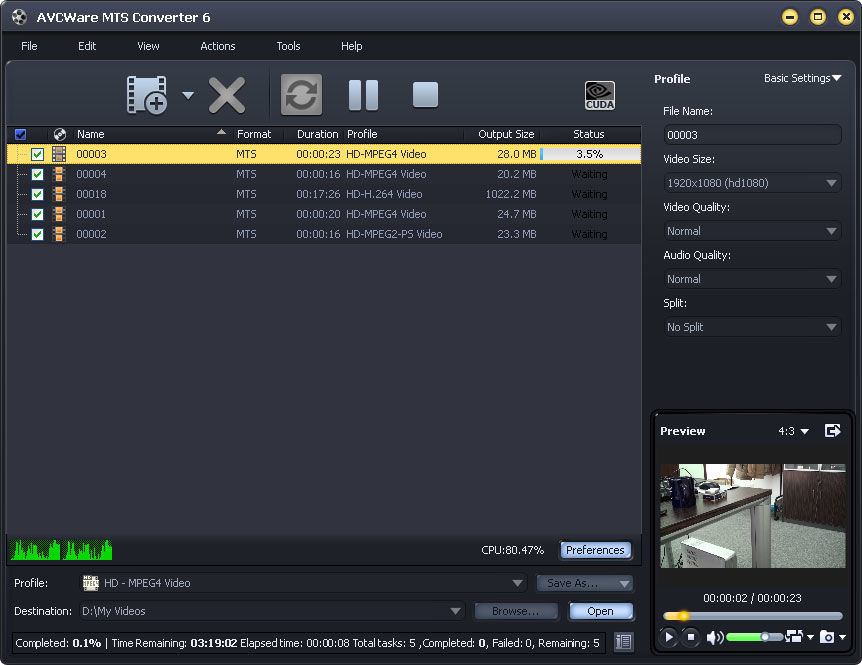The width and height of the screenshot is (862, 665).
Task: Open the Help menu
Action: (x=351, y=46)
